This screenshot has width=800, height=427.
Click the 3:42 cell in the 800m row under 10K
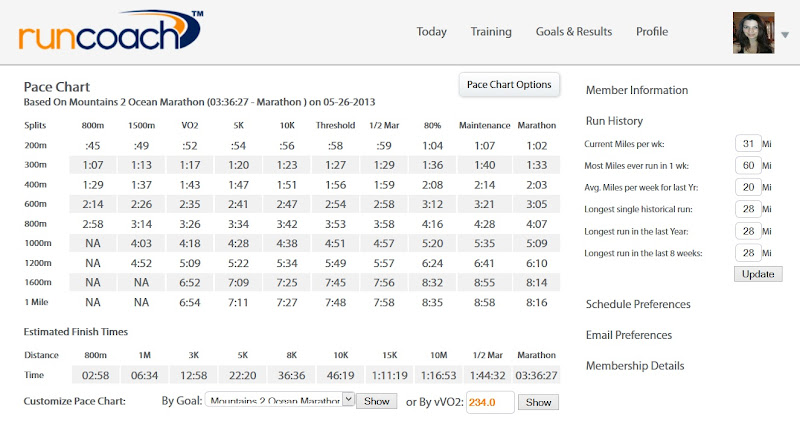tap(287, 224)
